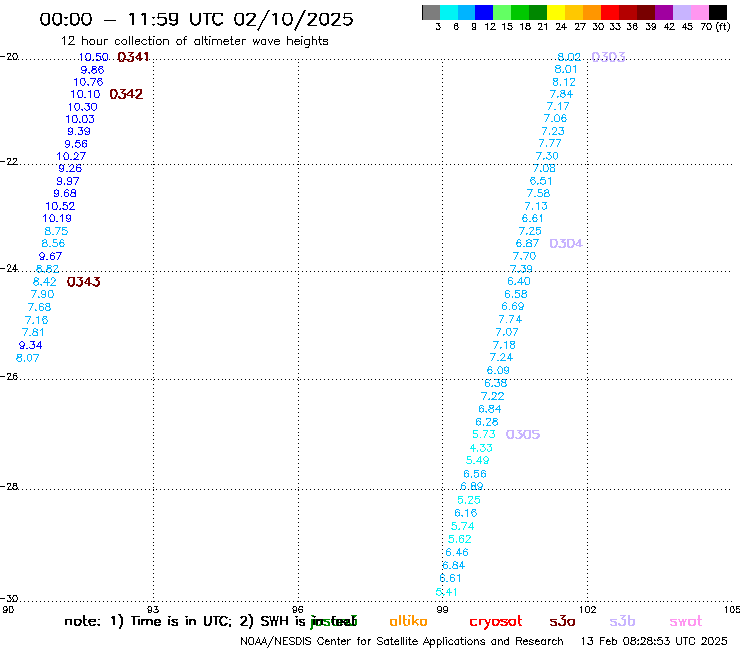The image size is (740, 650).
Task: Click the '00:00 – 11:59 UTC 02/10/2025' title
Action: [196, 19]
